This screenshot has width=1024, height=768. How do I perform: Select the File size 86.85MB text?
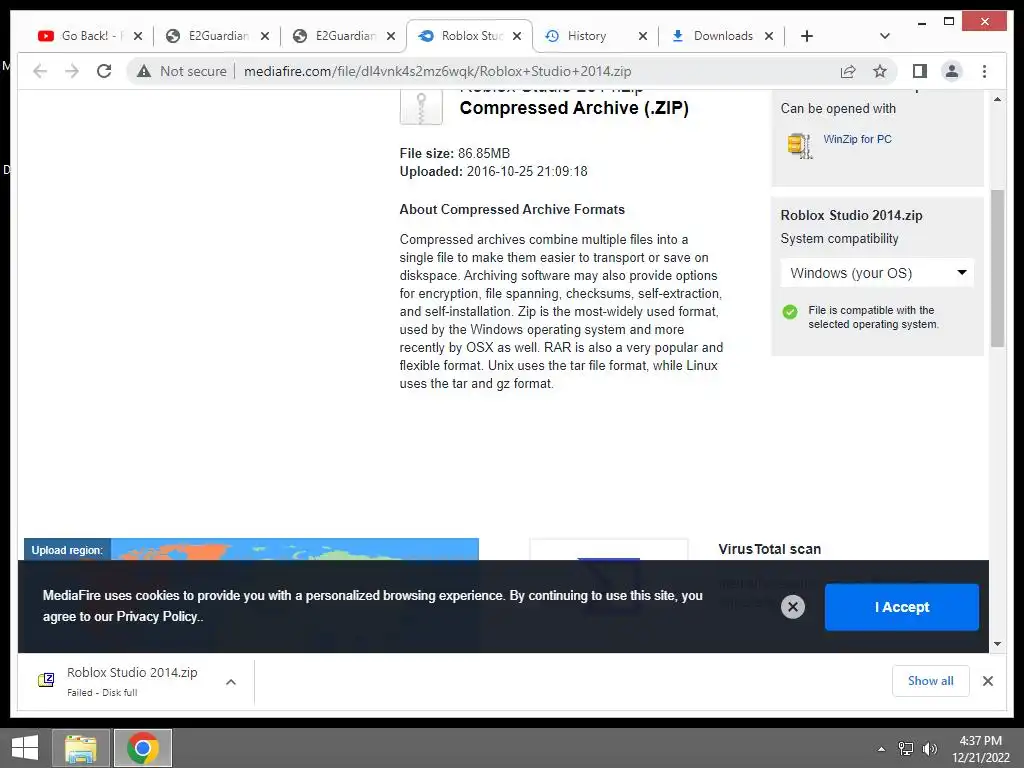(x=455, y=153)
